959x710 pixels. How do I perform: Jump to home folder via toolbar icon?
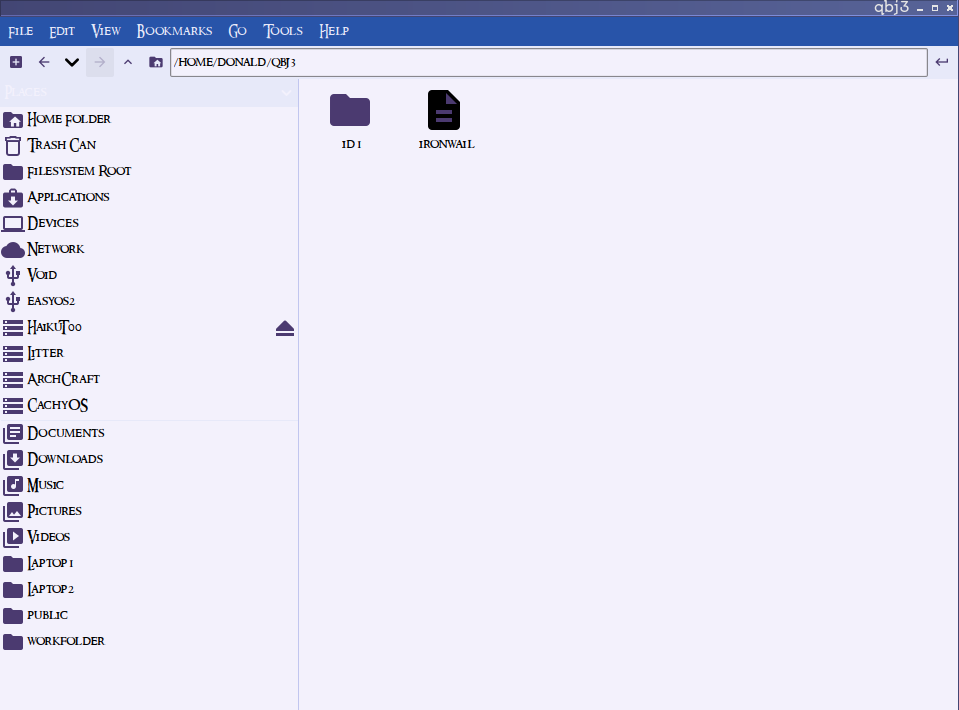click(156, 62)
